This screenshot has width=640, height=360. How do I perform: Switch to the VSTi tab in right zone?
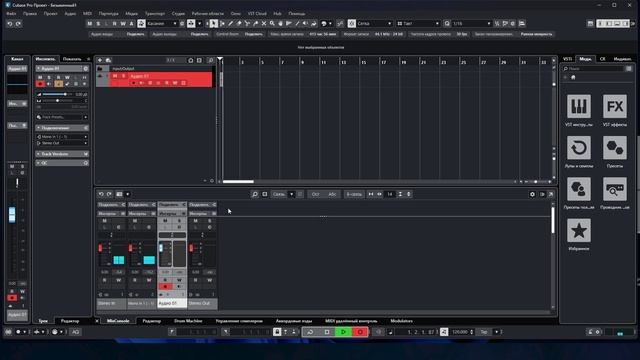(567, 59)
